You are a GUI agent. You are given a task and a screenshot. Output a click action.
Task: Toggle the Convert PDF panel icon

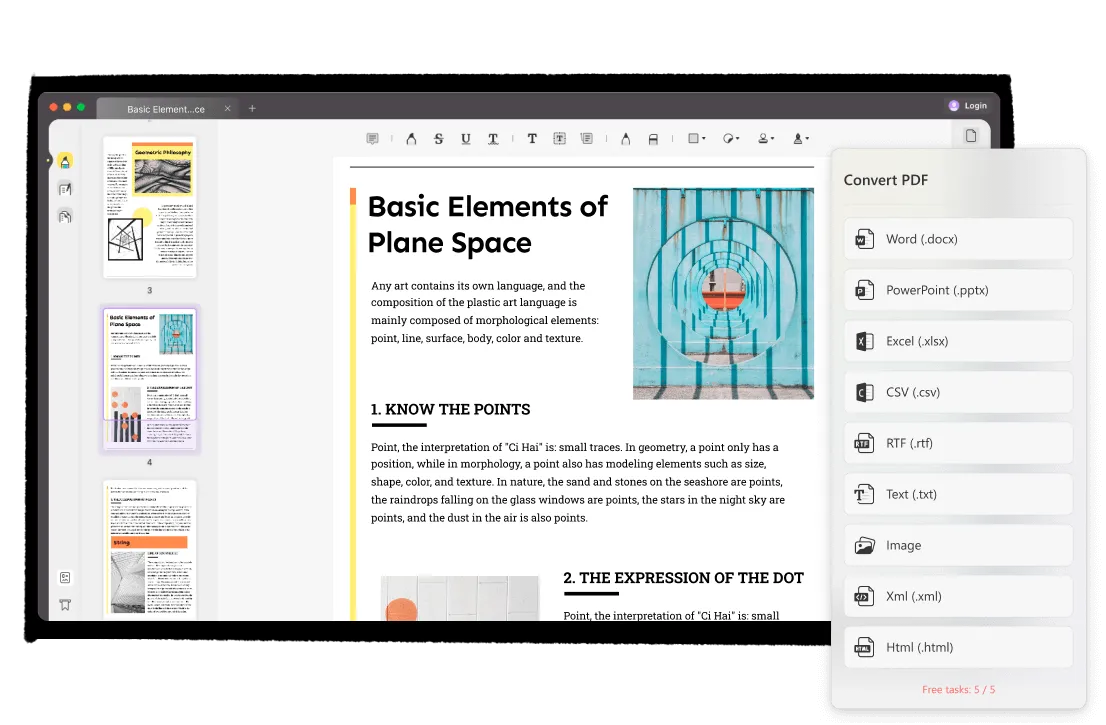click(970, 136)
